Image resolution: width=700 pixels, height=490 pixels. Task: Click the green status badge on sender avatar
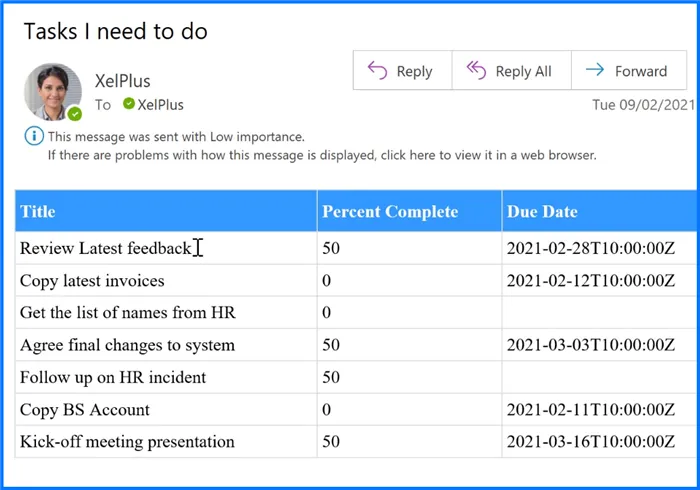[75, 114]
